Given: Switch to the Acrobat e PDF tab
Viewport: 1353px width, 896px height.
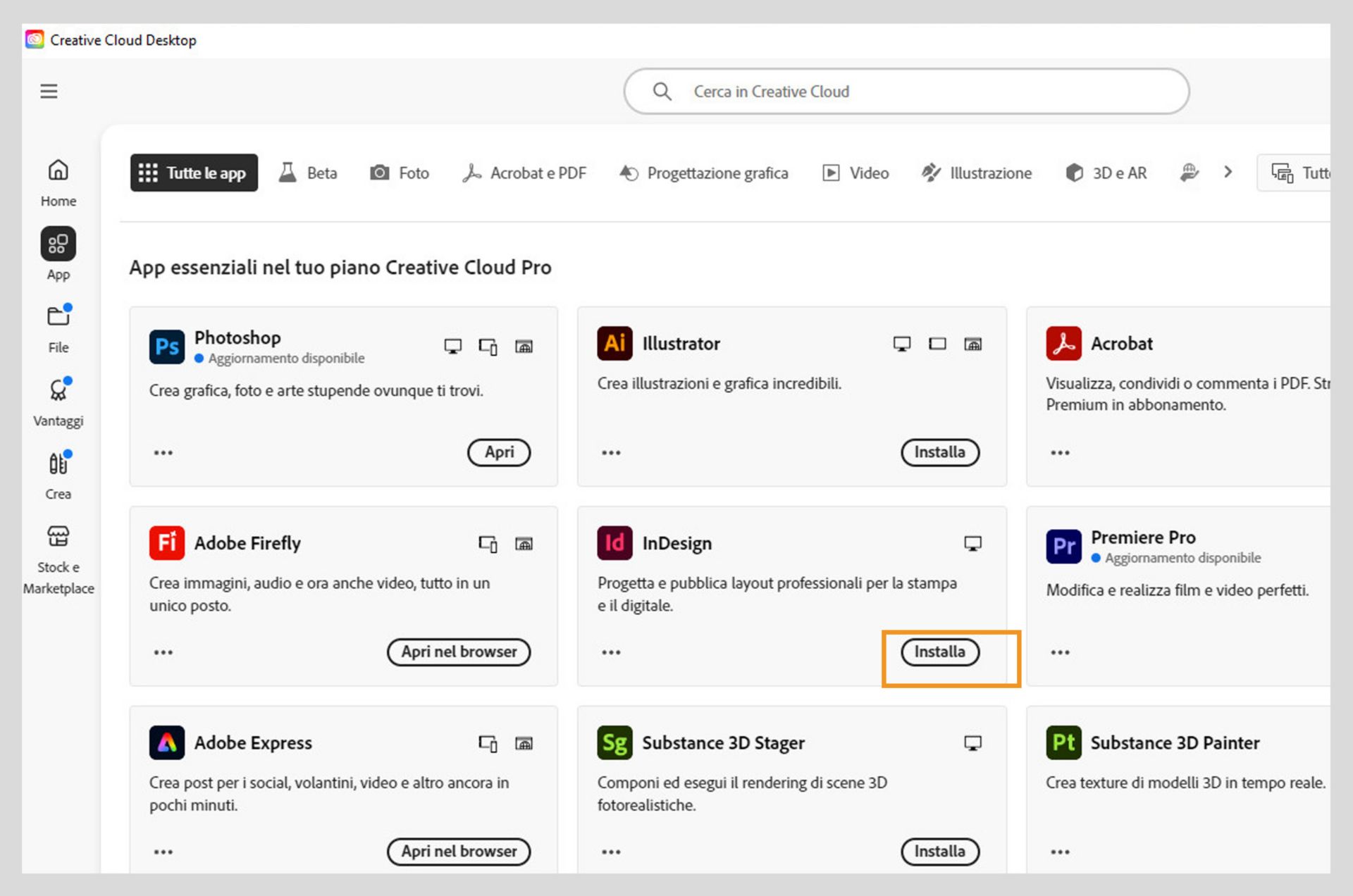Looking at the screenshot, I should point(524,173).
